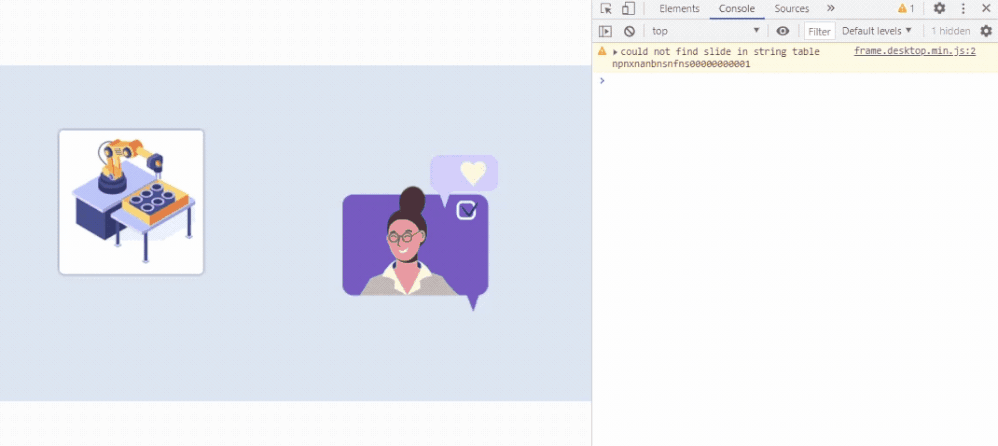Viewport: 998px width, 446px height.
Task: Expand the warning message triangle
Action: pyautogui.click(x=615, y=52)
